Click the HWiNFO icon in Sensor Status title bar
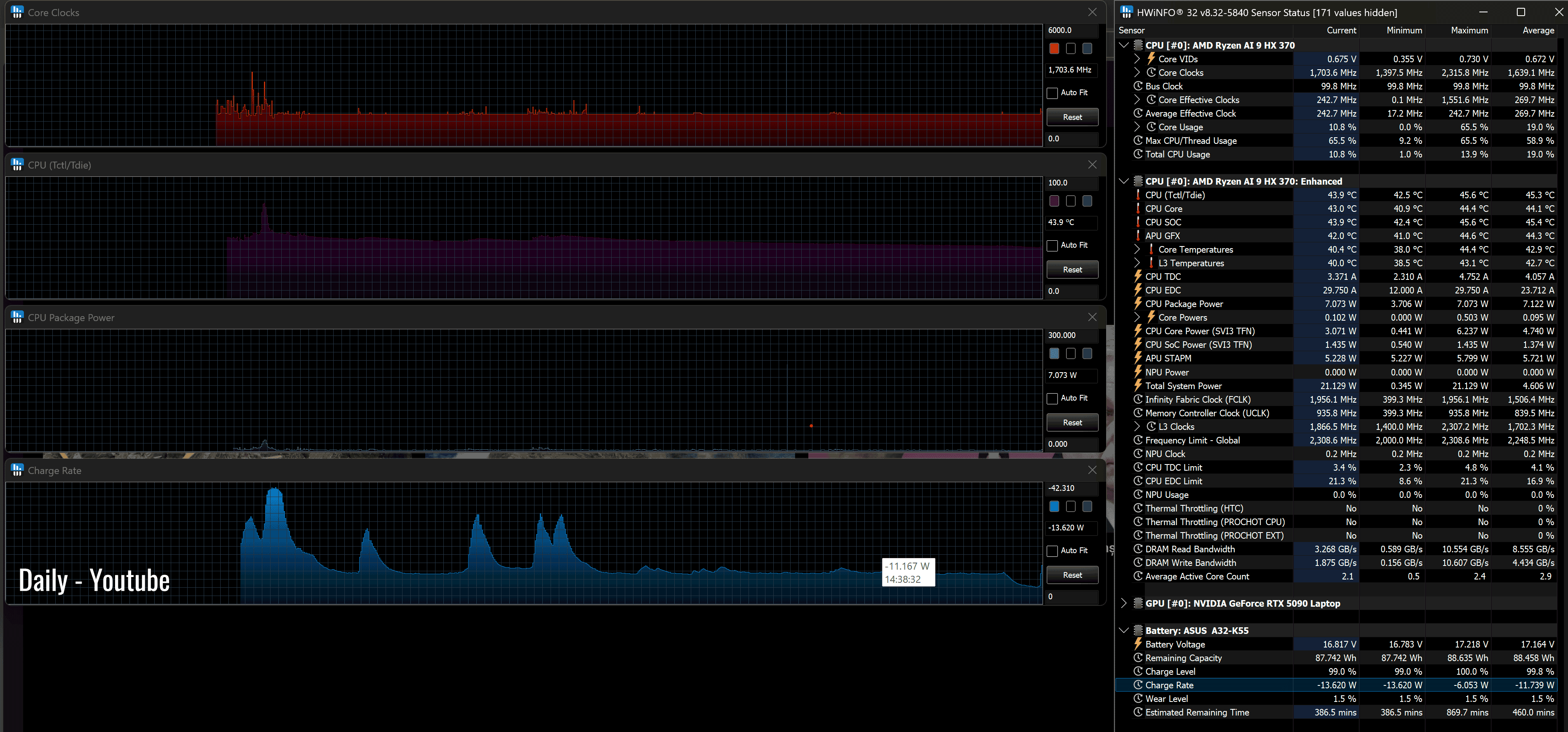This screenshot has width=1568, height=732. 1126,12
